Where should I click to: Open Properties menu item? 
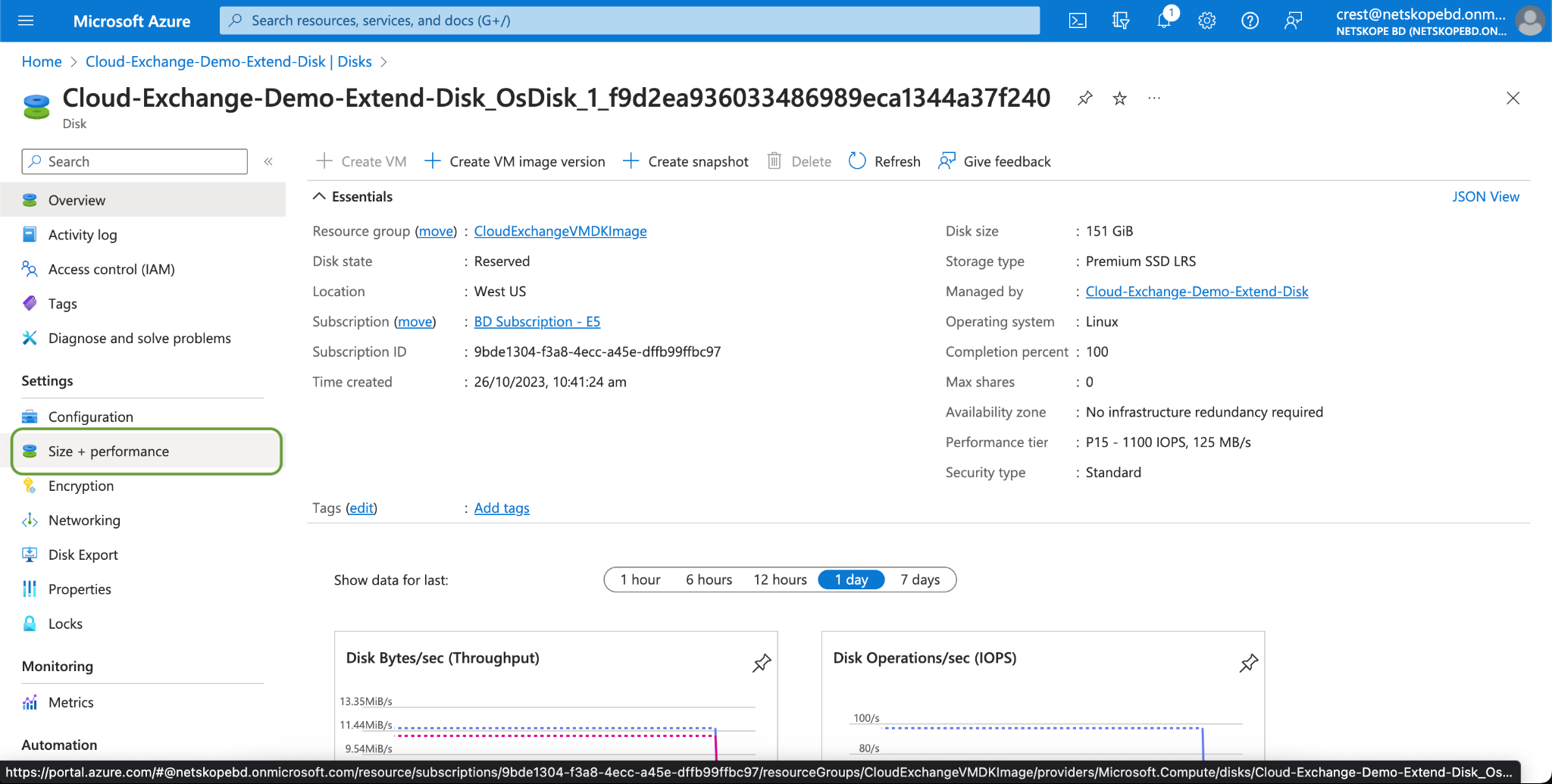click(142, 589)
